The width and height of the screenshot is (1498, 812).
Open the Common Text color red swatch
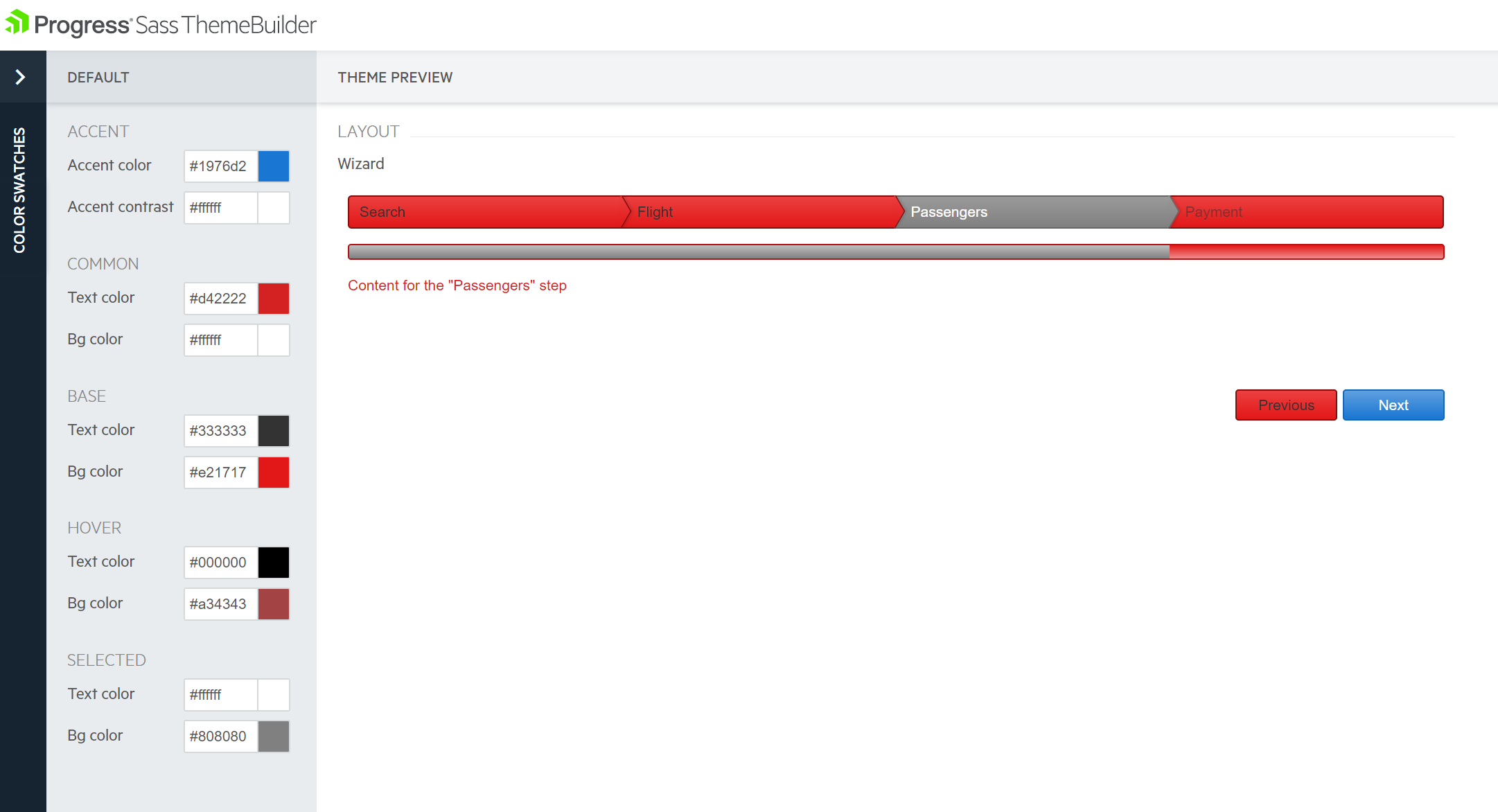274,299
